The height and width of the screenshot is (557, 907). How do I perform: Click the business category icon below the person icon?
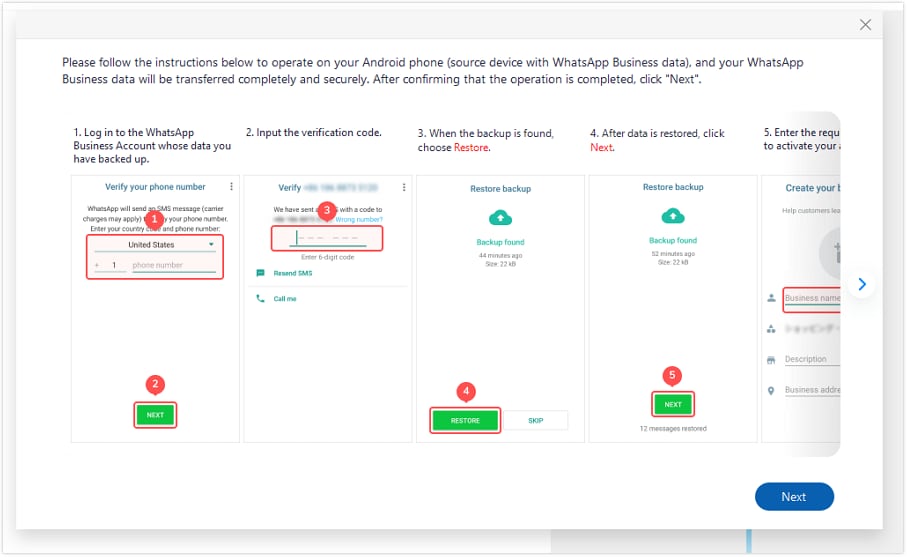(771, 329)
